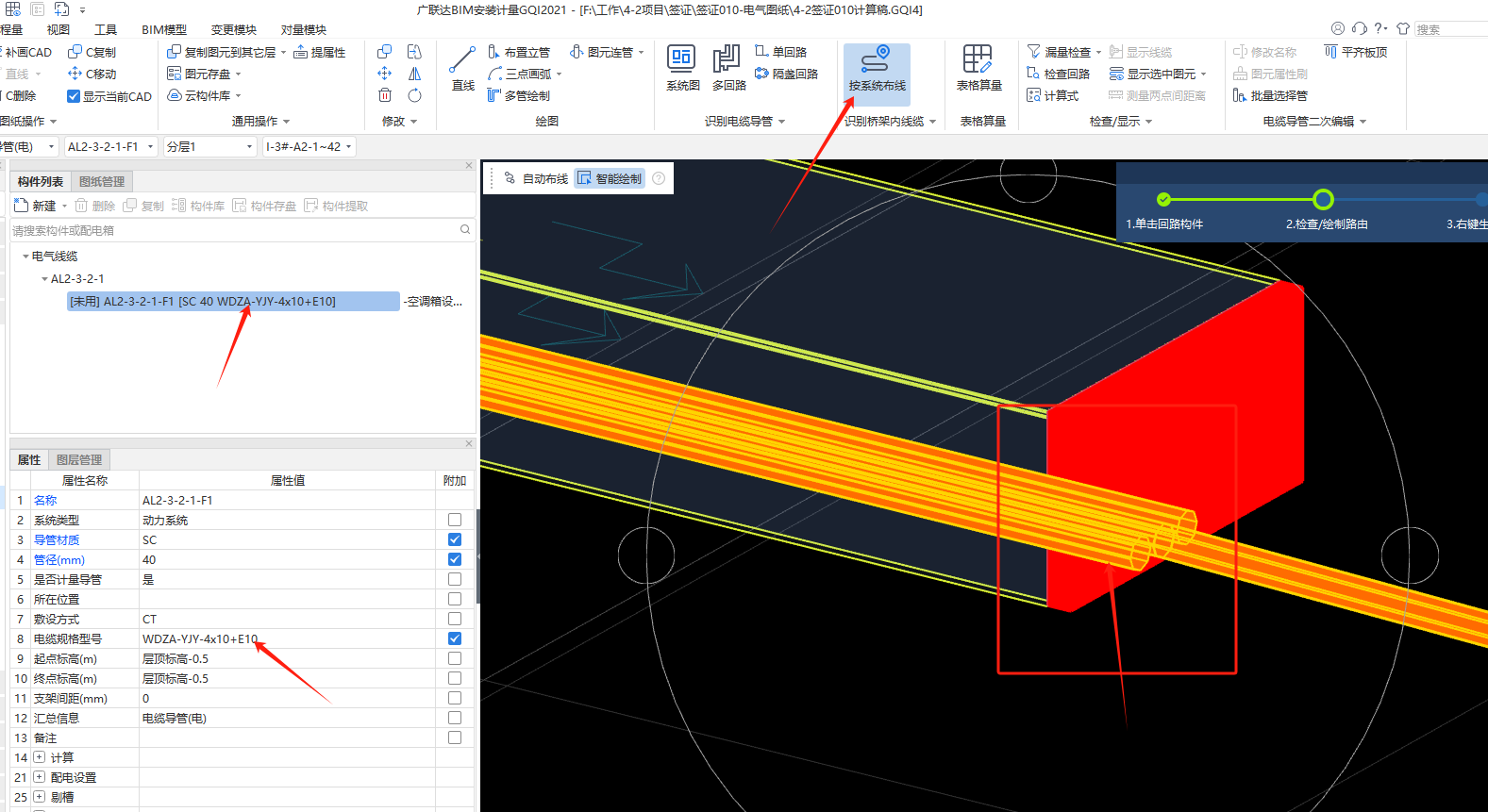Image resolution: width=1488 pixels, height=812 pixels.
Task: Click step 2 检查/绘制路由 progress marker
Action: tap(1323, 199)
